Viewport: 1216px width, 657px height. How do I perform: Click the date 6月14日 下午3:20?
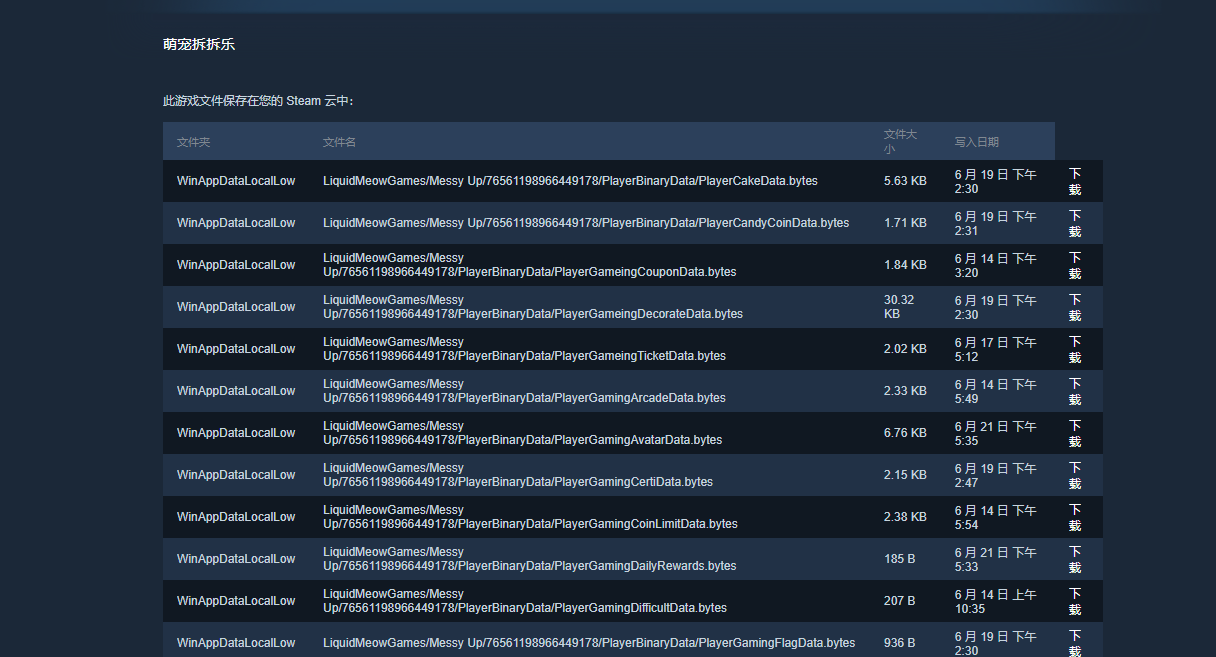[x=996, y=265]
